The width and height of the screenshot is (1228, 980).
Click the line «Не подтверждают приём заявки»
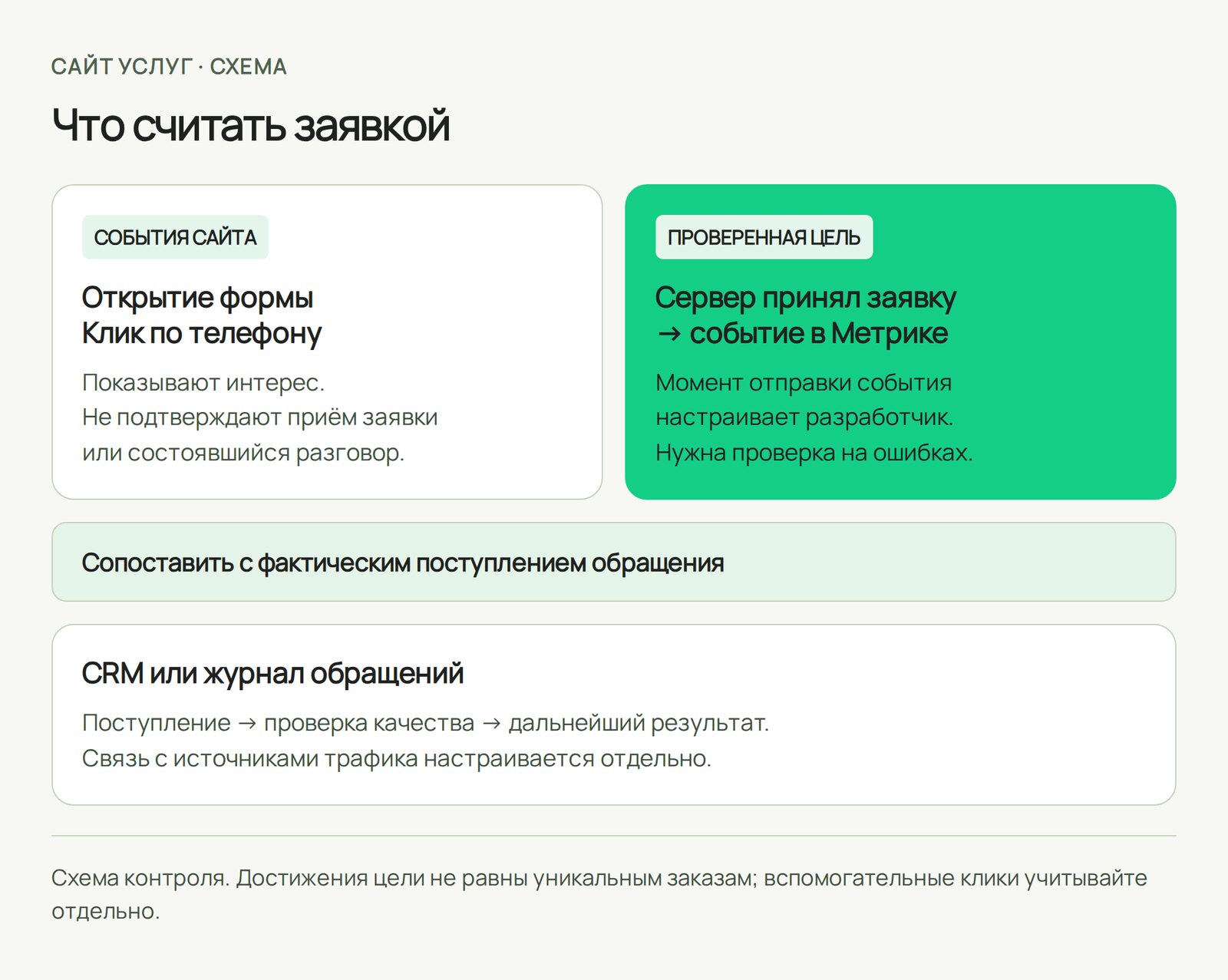[x=260, y=417]
